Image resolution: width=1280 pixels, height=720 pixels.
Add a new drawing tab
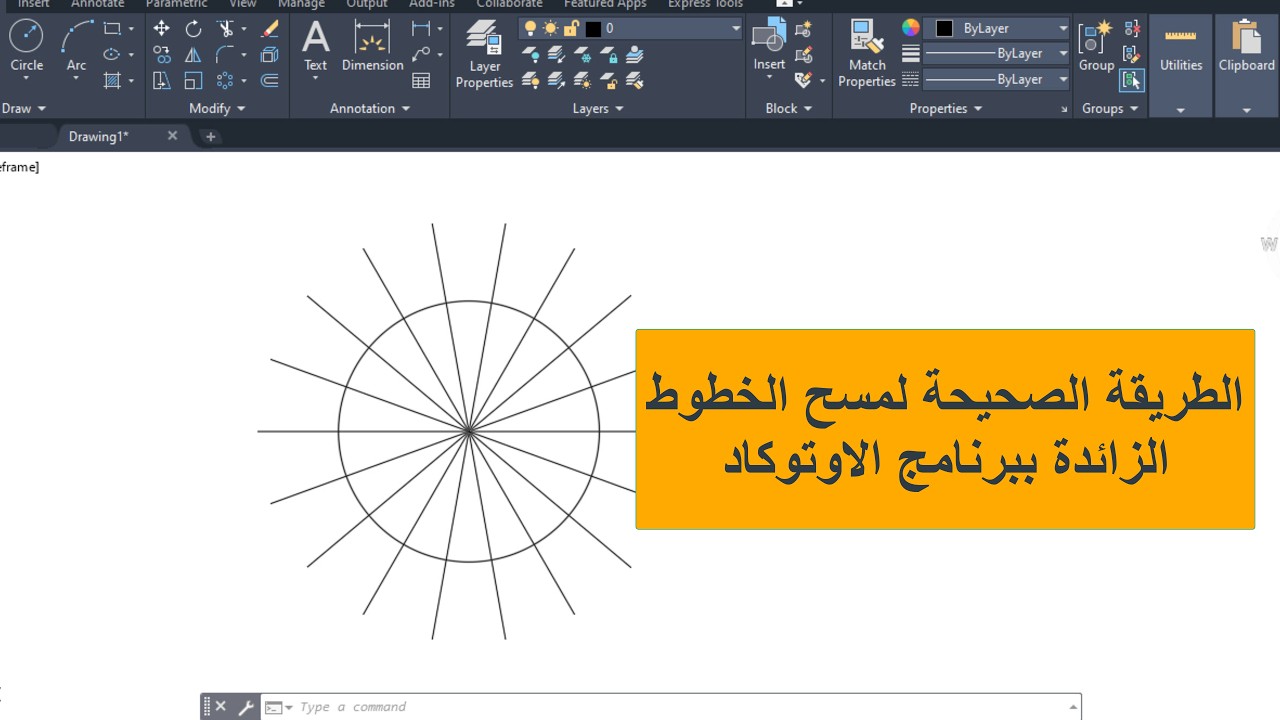(x=211, y=136)
